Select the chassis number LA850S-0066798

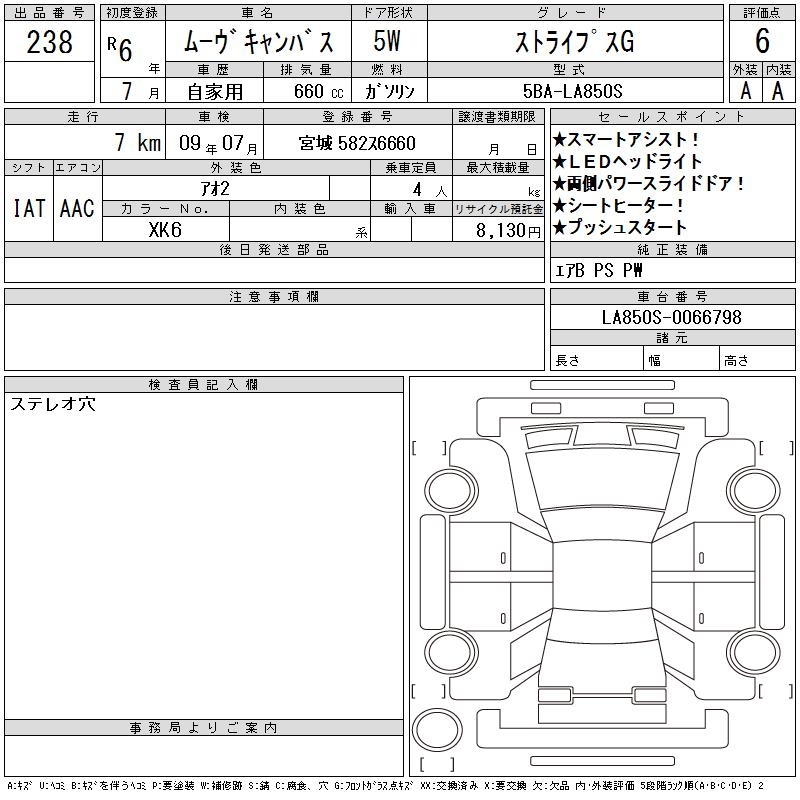(x=671, y=317)
